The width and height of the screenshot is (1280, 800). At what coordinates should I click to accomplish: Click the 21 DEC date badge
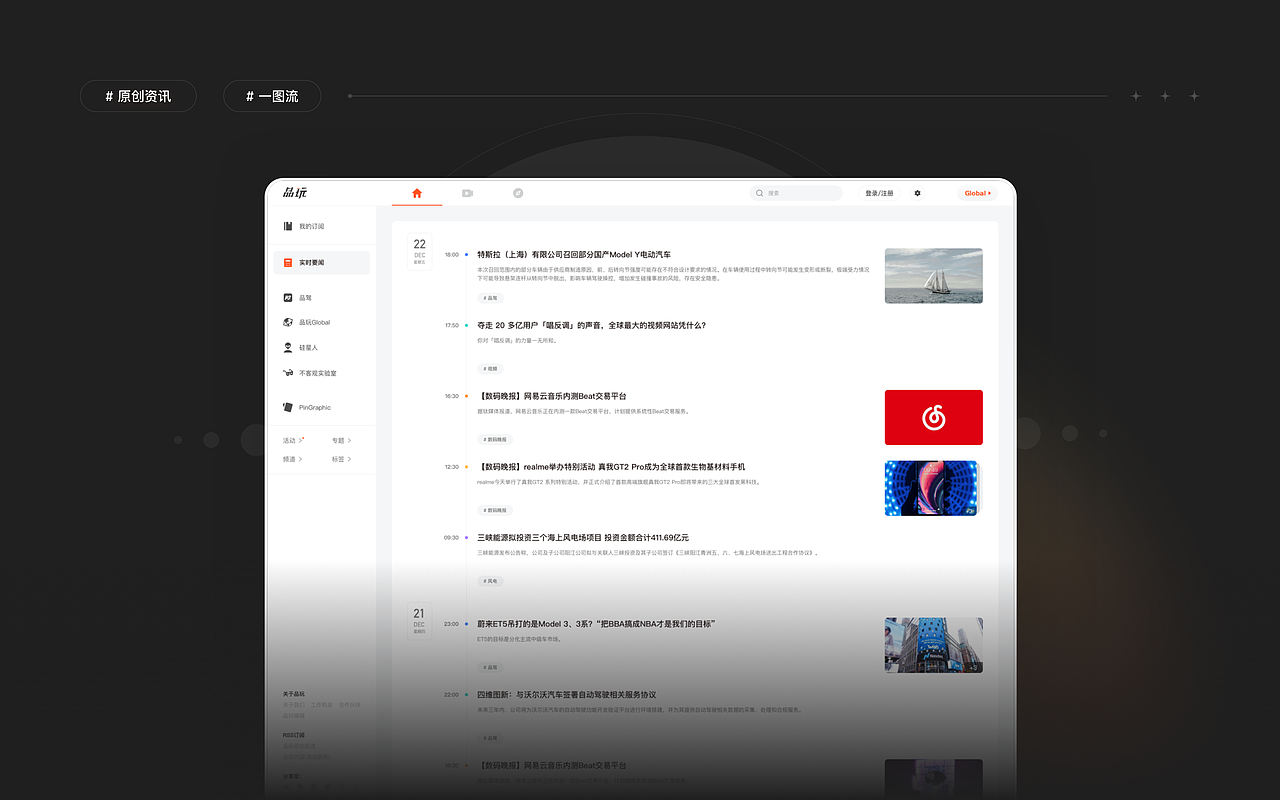419,620
